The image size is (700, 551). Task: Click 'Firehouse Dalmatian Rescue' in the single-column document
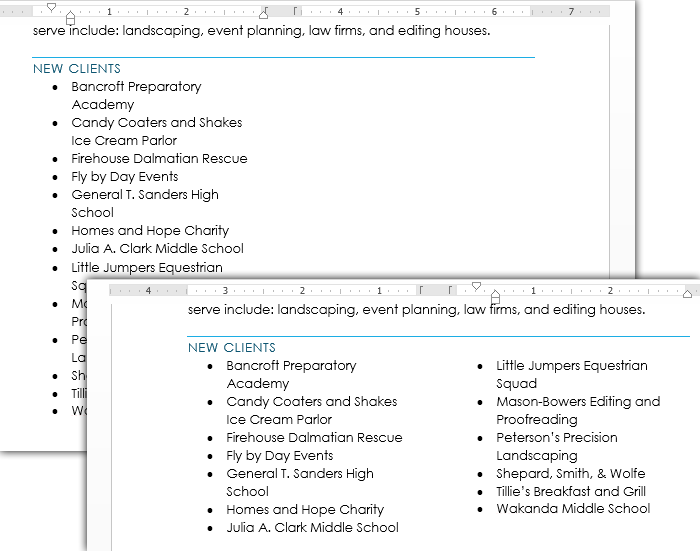click(x=159, y=159)
